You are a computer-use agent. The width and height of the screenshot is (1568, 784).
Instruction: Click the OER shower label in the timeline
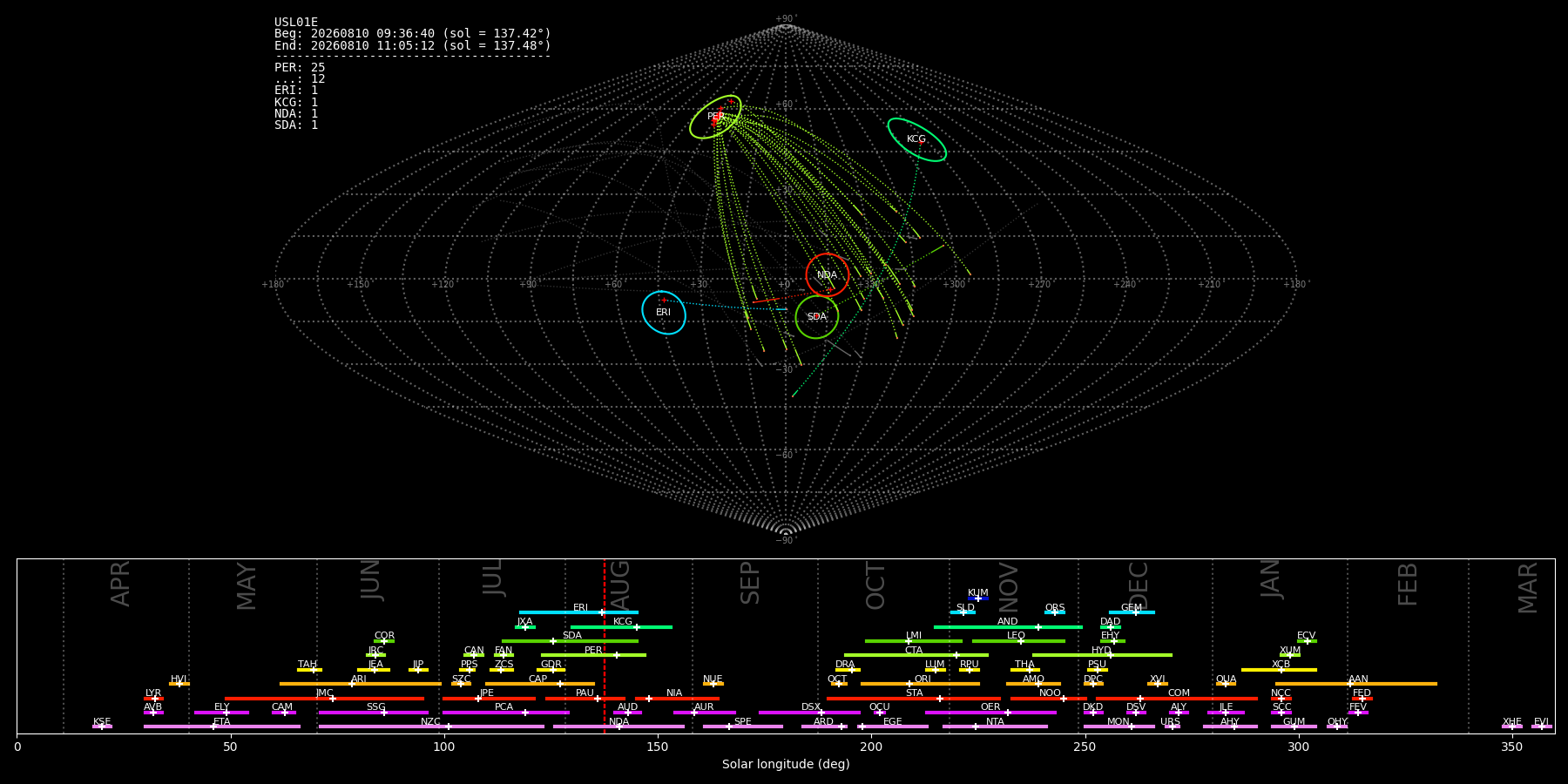point(990,707)
